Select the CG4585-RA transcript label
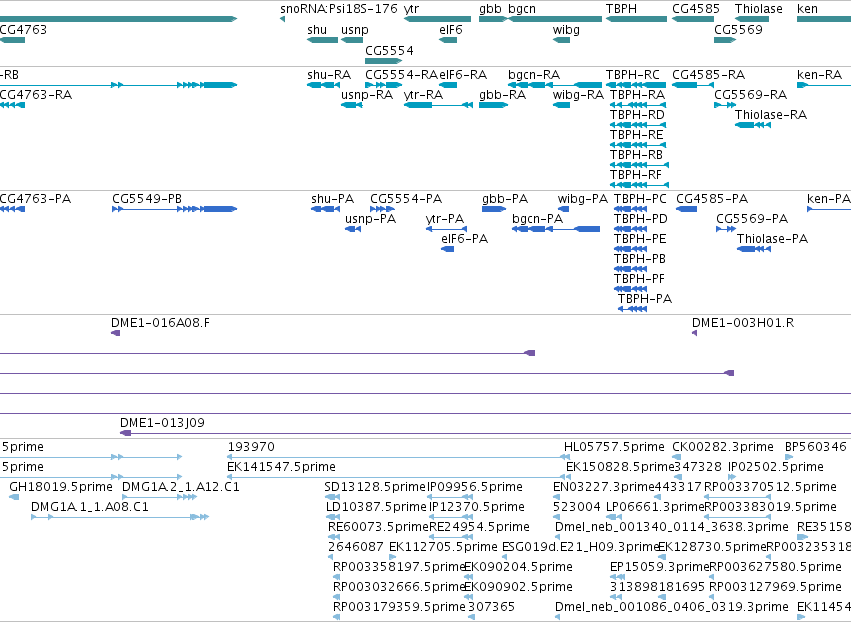851x622 pixels. (x=708, y=74)
